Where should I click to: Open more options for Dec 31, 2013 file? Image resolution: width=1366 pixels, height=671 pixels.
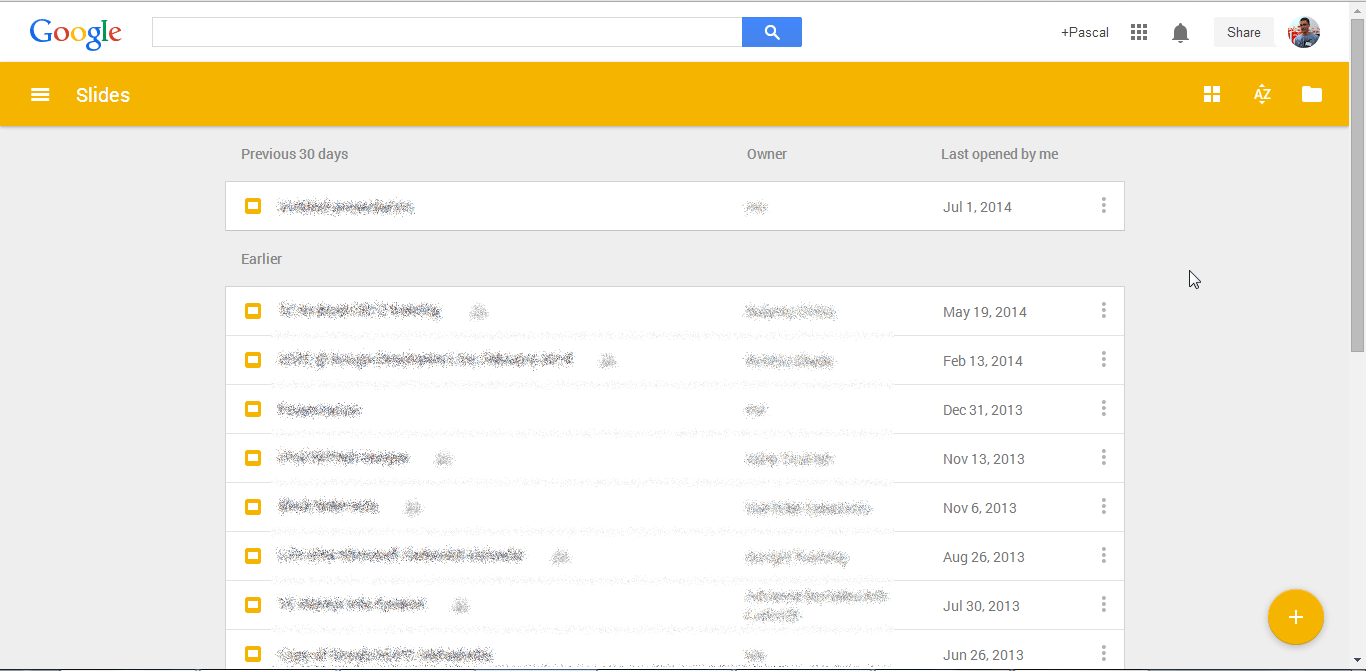click(1103, 409)
